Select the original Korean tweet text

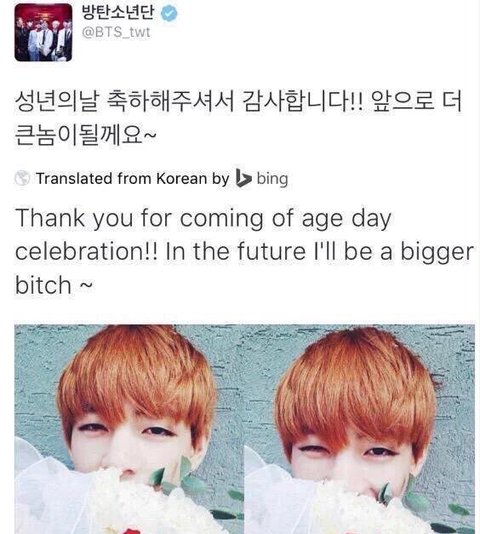(238, 119)
